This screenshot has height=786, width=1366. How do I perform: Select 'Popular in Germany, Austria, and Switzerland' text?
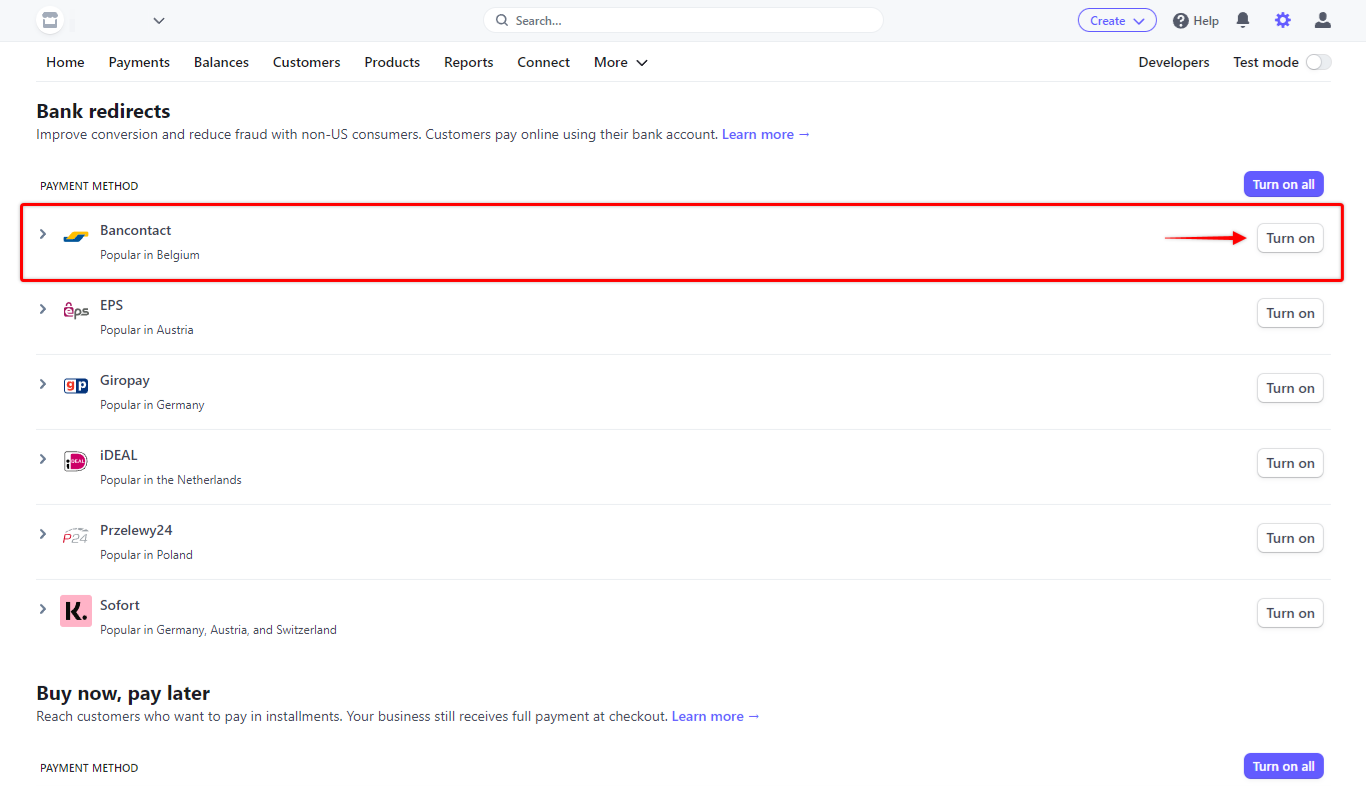point(218,630)
